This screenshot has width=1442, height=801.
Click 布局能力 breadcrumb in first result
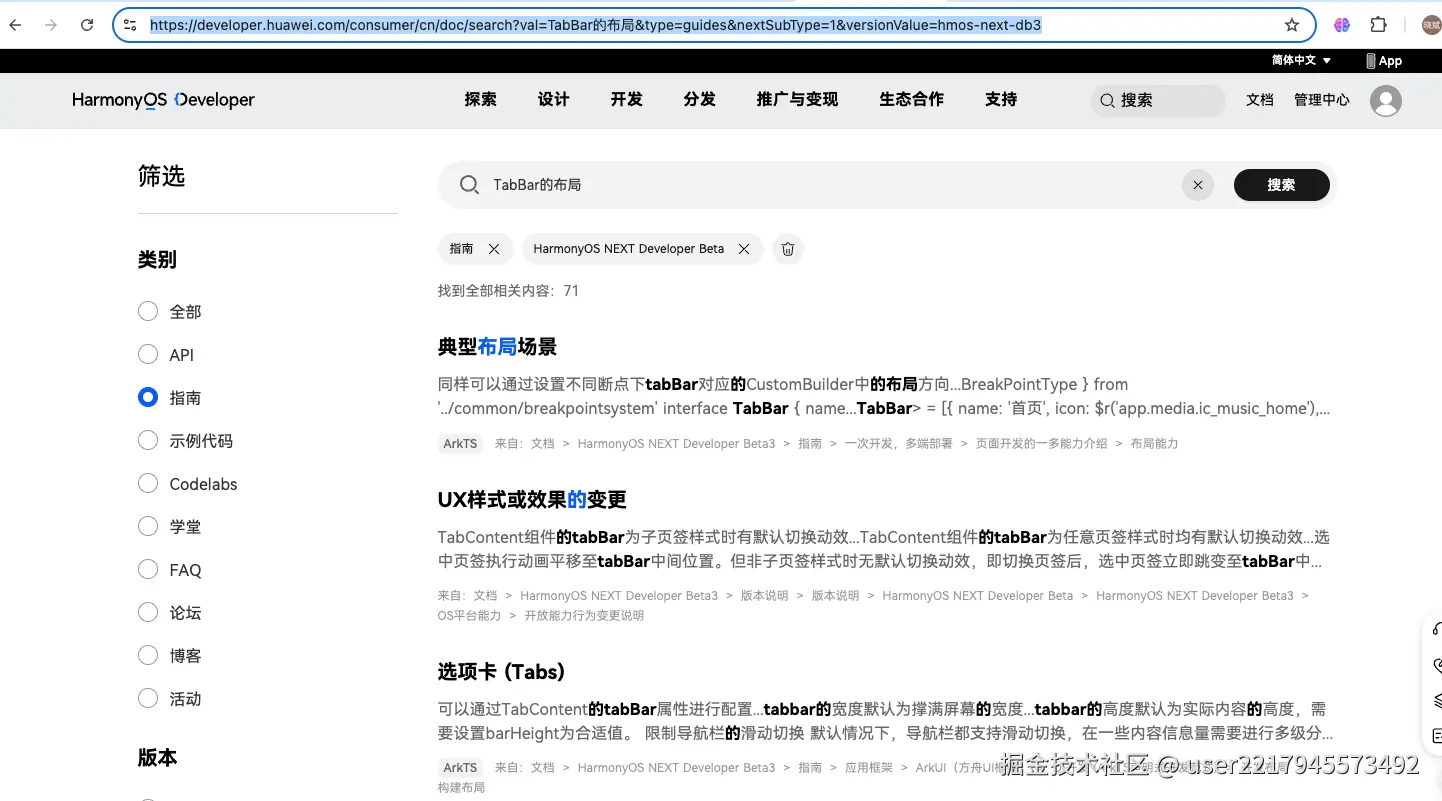pyautogui.click(x=1154, y=444)
